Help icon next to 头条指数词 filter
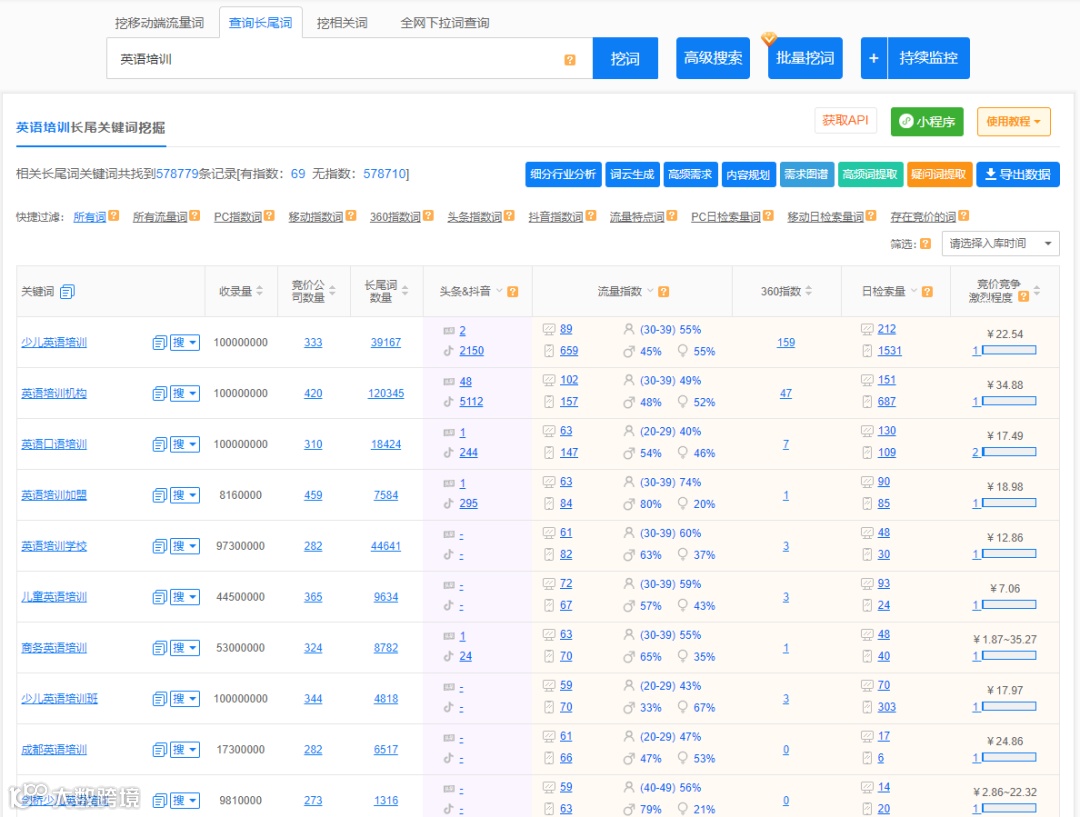This screenshot has height=817, width=1080. point(509,216)
